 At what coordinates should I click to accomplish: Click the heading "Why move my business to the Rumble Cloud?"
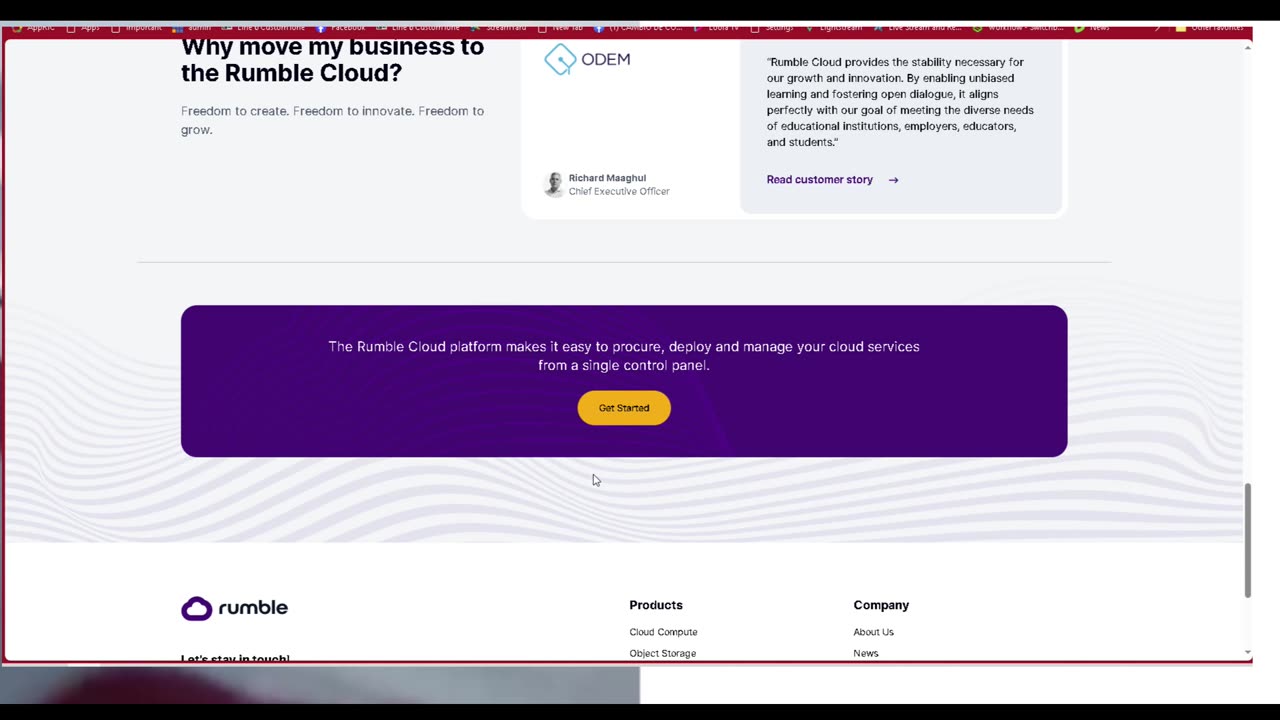pos(332,60)
